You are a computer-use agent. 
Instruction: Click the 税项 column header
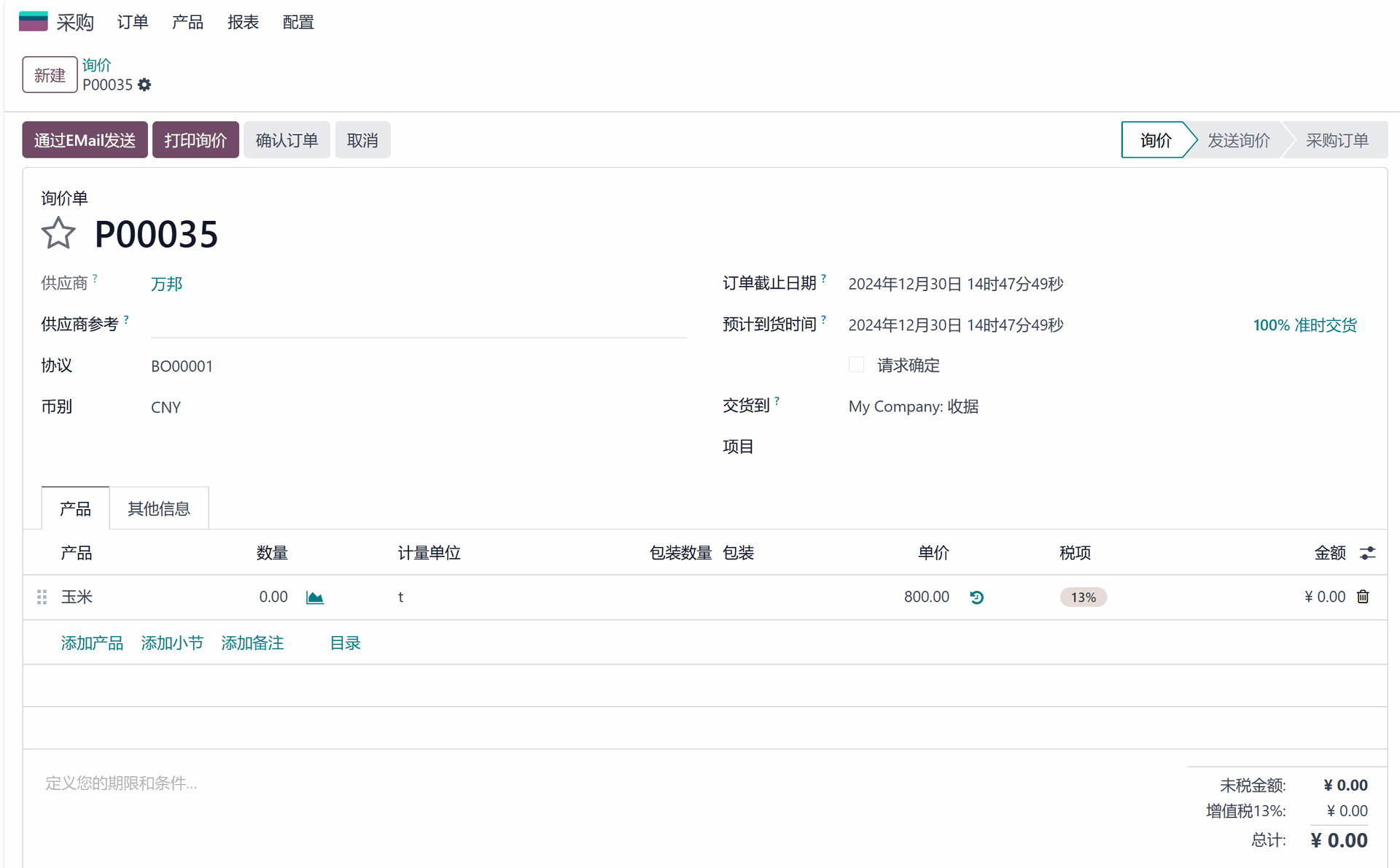[1075, 553]
